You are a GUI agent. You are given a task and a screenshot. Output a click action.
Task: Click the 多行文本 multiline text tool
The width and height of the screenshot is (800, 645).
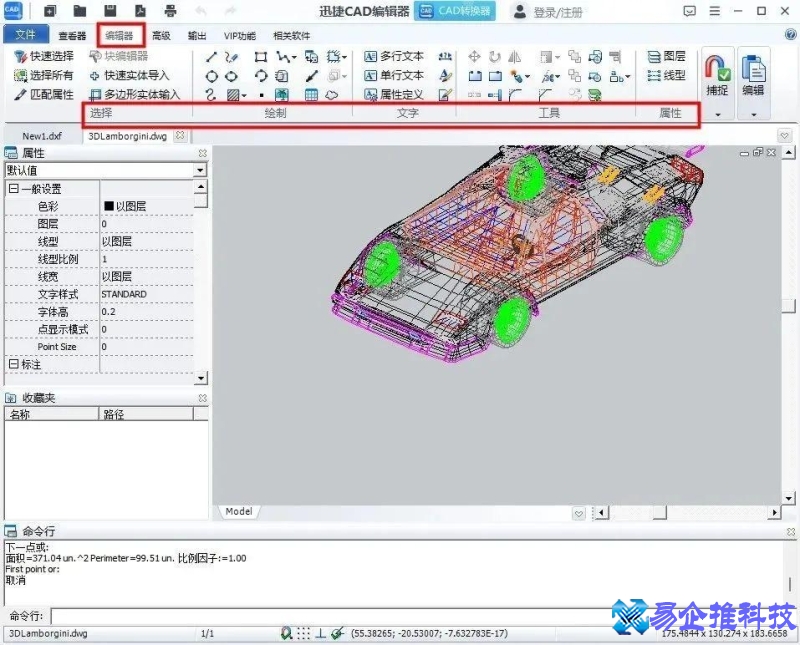coord(394,56)
